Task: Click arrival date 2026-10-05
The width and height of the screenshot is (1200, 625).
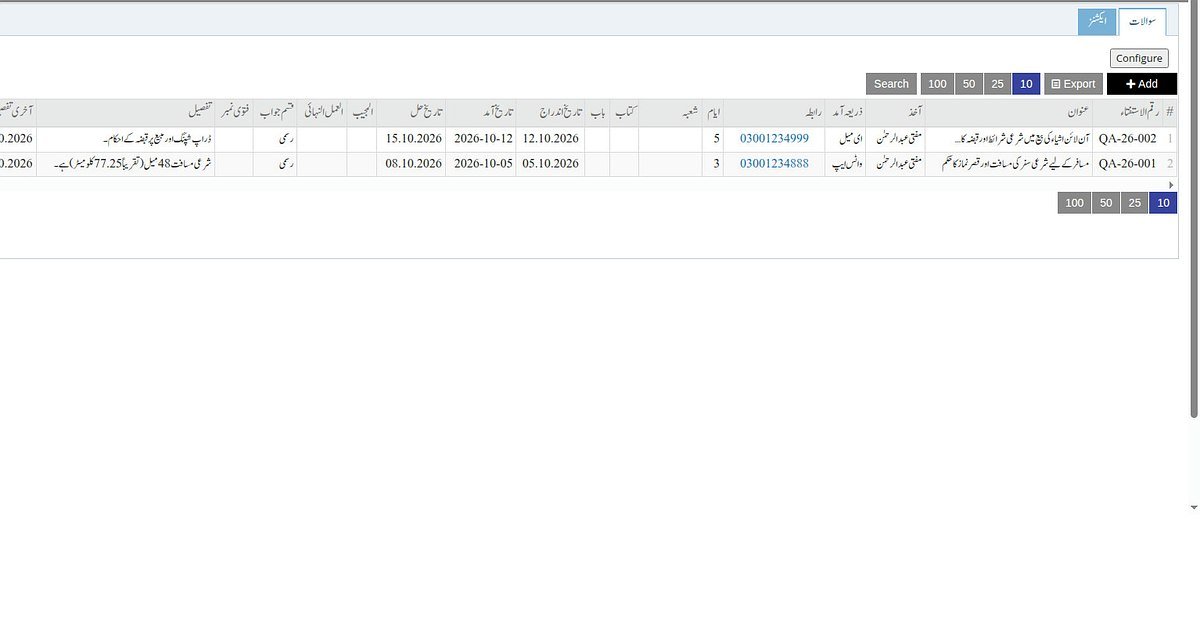Action: [482, 163]
